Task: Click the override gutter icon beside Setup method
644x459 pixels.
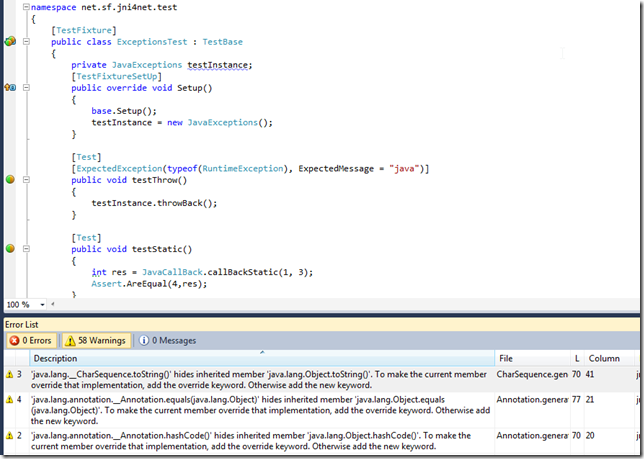Action: click(x=10, y=88)
